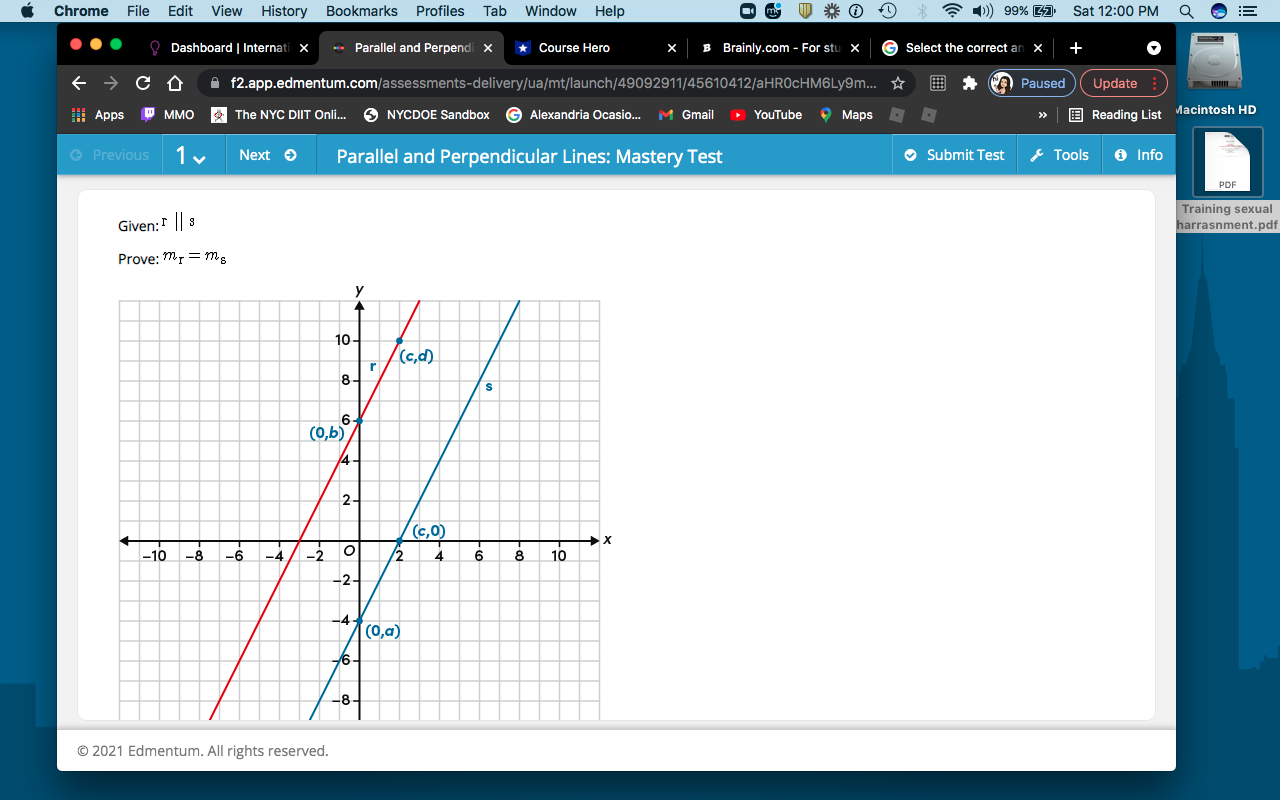Screen dimensions: 1280x800
Task: Open the History menu
Action: pyautogui.click(x=284, y=11)
